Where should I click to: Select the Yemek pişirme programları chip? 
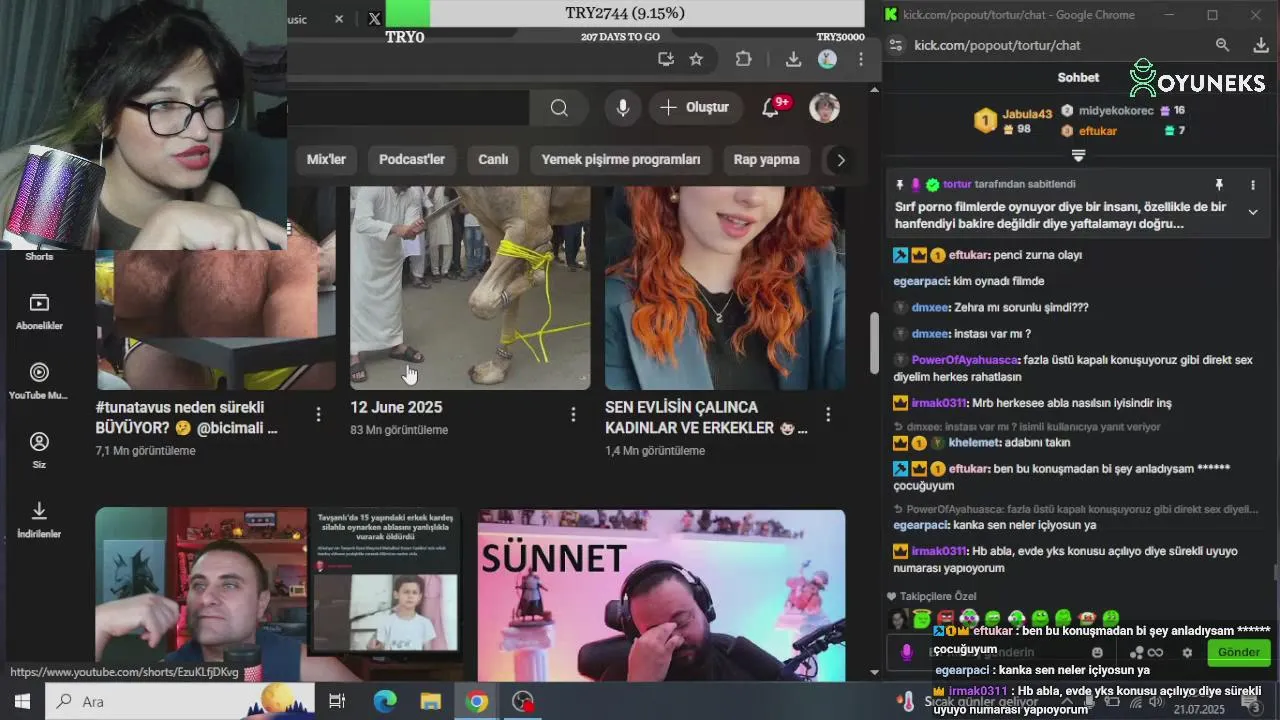tap(621, 160)
